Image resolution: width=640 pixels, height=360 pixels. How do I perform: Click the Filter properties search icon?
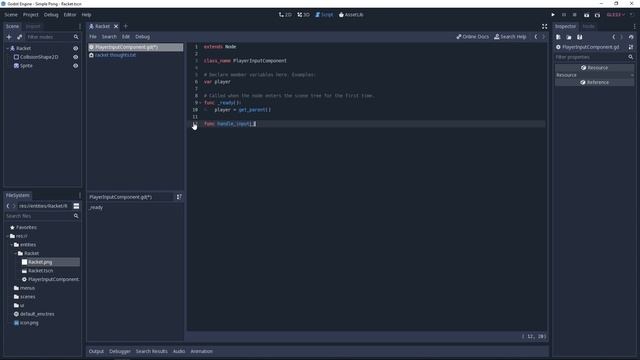point(631,57)
